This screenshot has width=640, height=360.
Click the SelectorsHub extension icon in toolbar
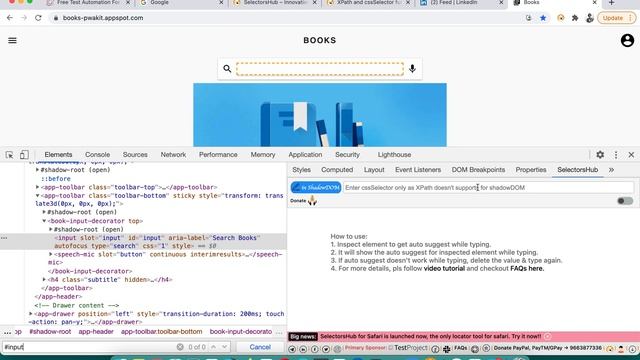click(561, 18)
